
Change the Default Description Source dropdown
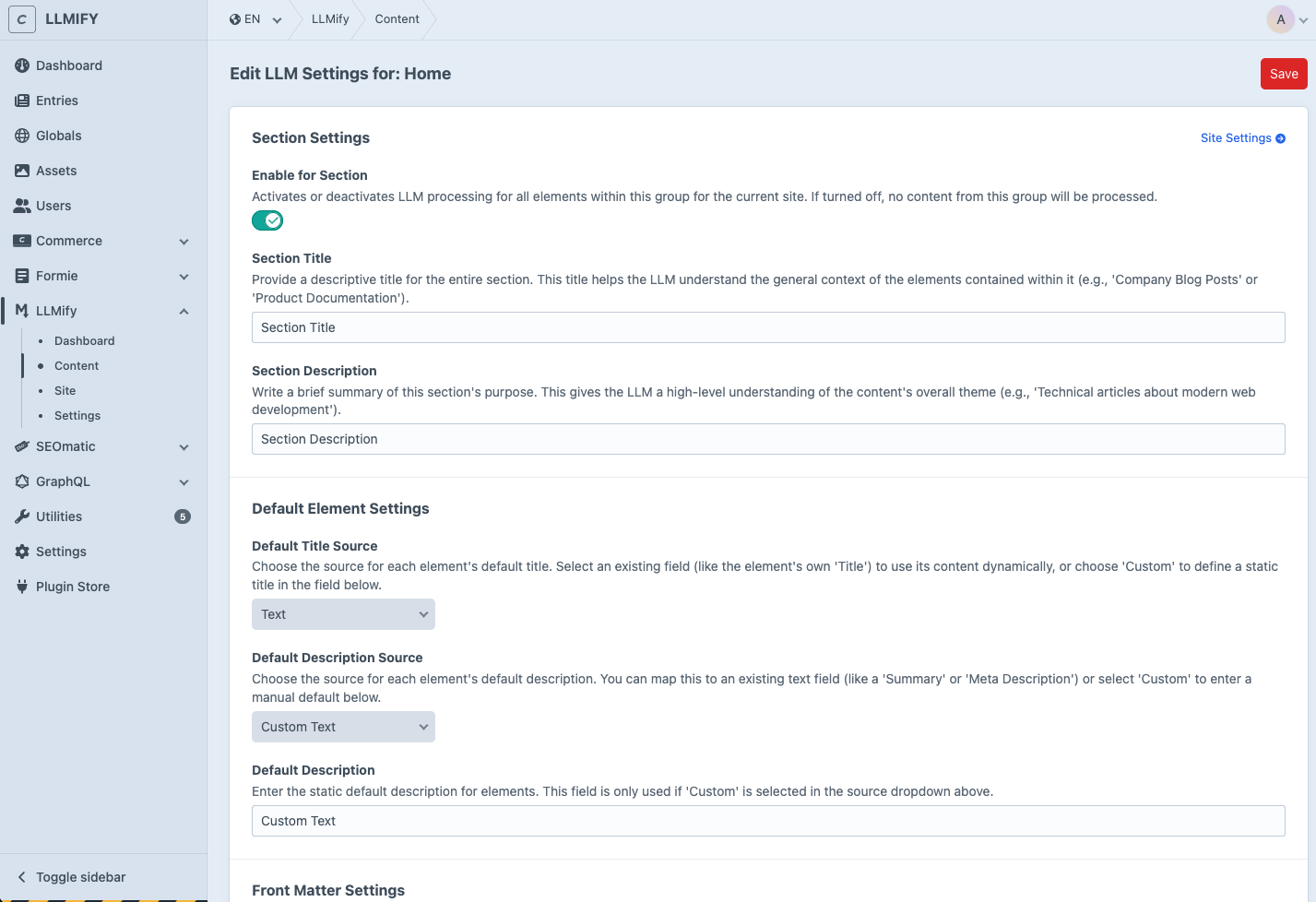click(x=343, y=727)
